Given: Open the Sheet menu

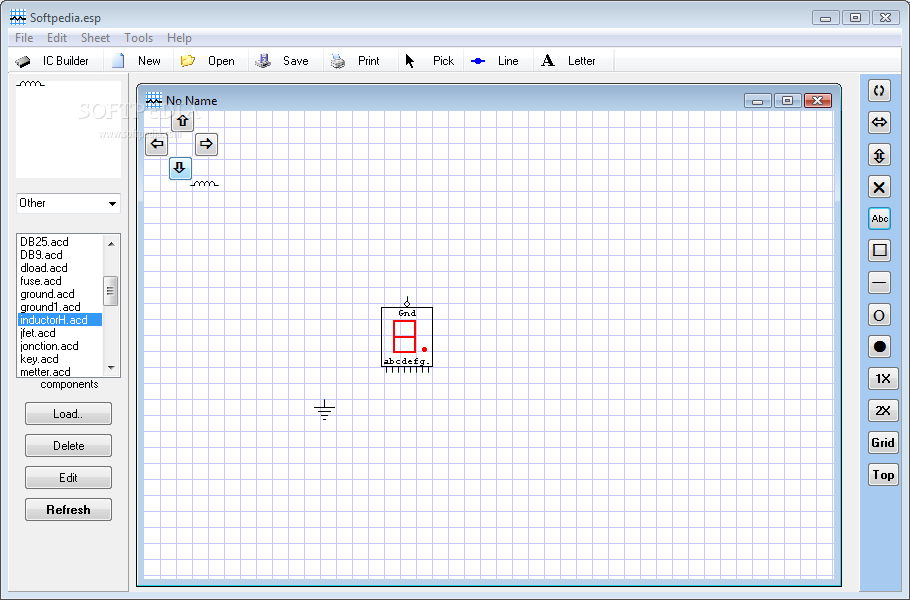Looking at the screenshot, I should pyautogui.click(x=95, y=38).
